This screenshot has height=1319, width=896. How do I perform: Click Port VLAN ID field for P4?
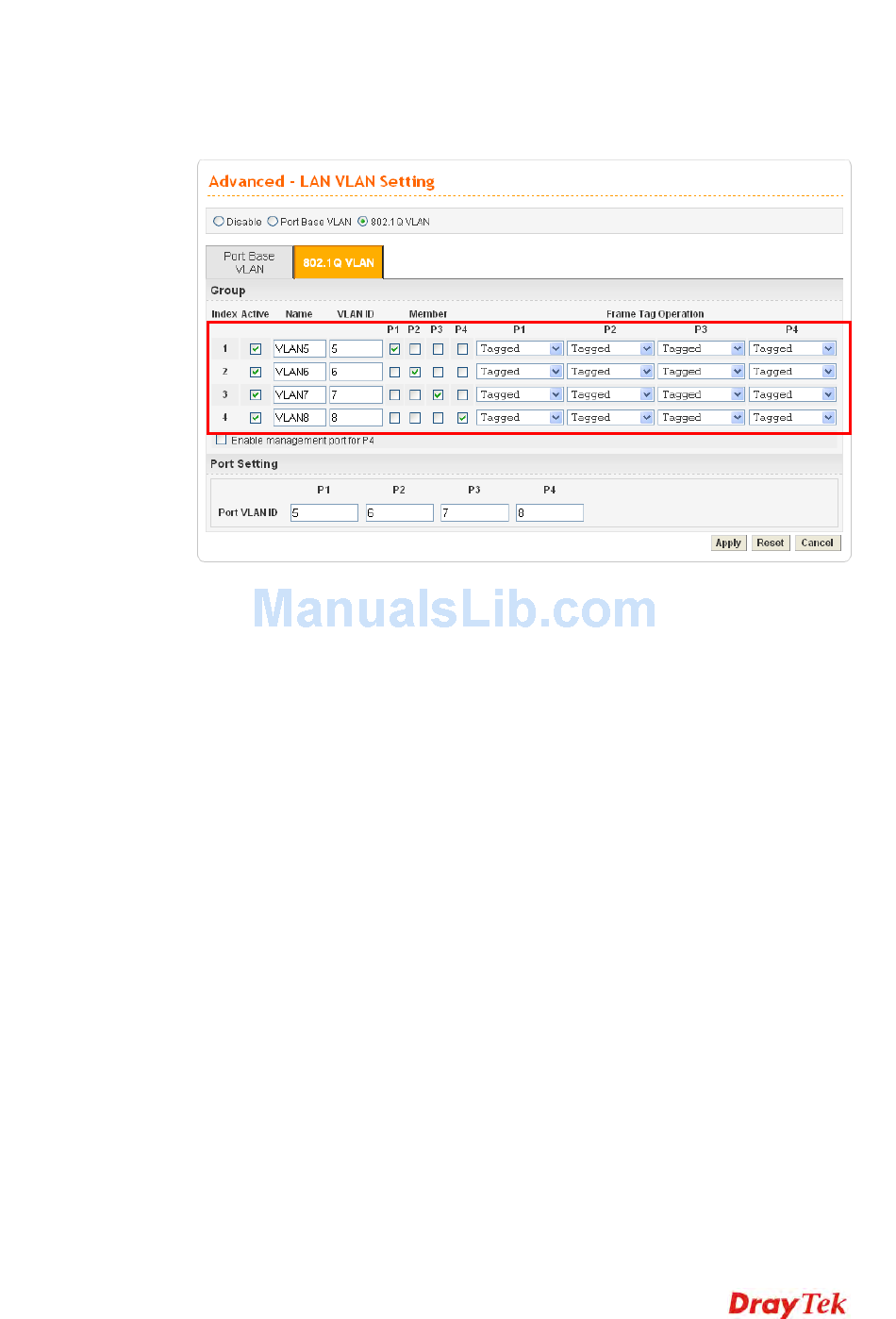(x=550, y=512)
